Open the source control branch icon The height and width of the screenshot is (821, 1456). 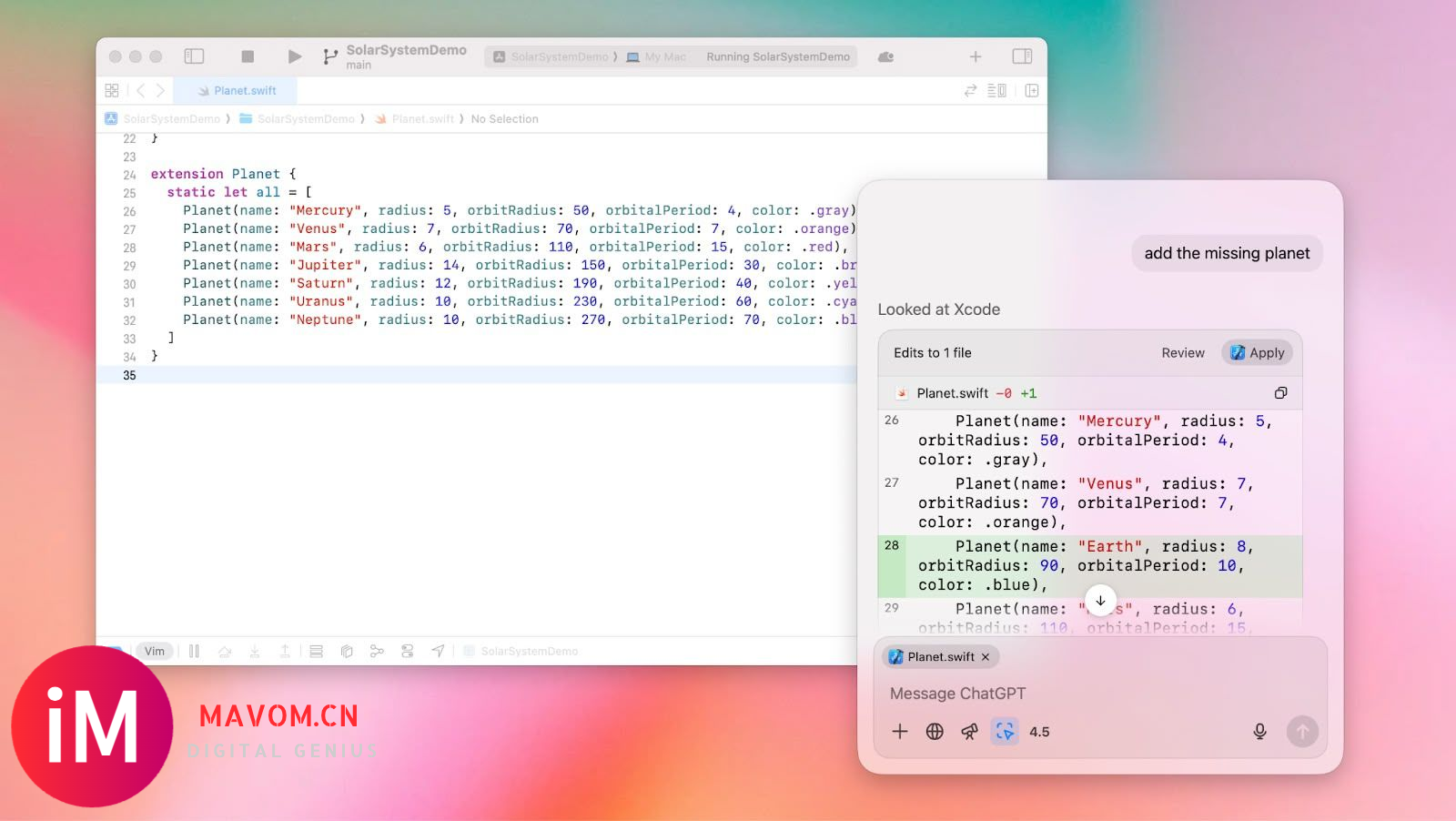329,56
